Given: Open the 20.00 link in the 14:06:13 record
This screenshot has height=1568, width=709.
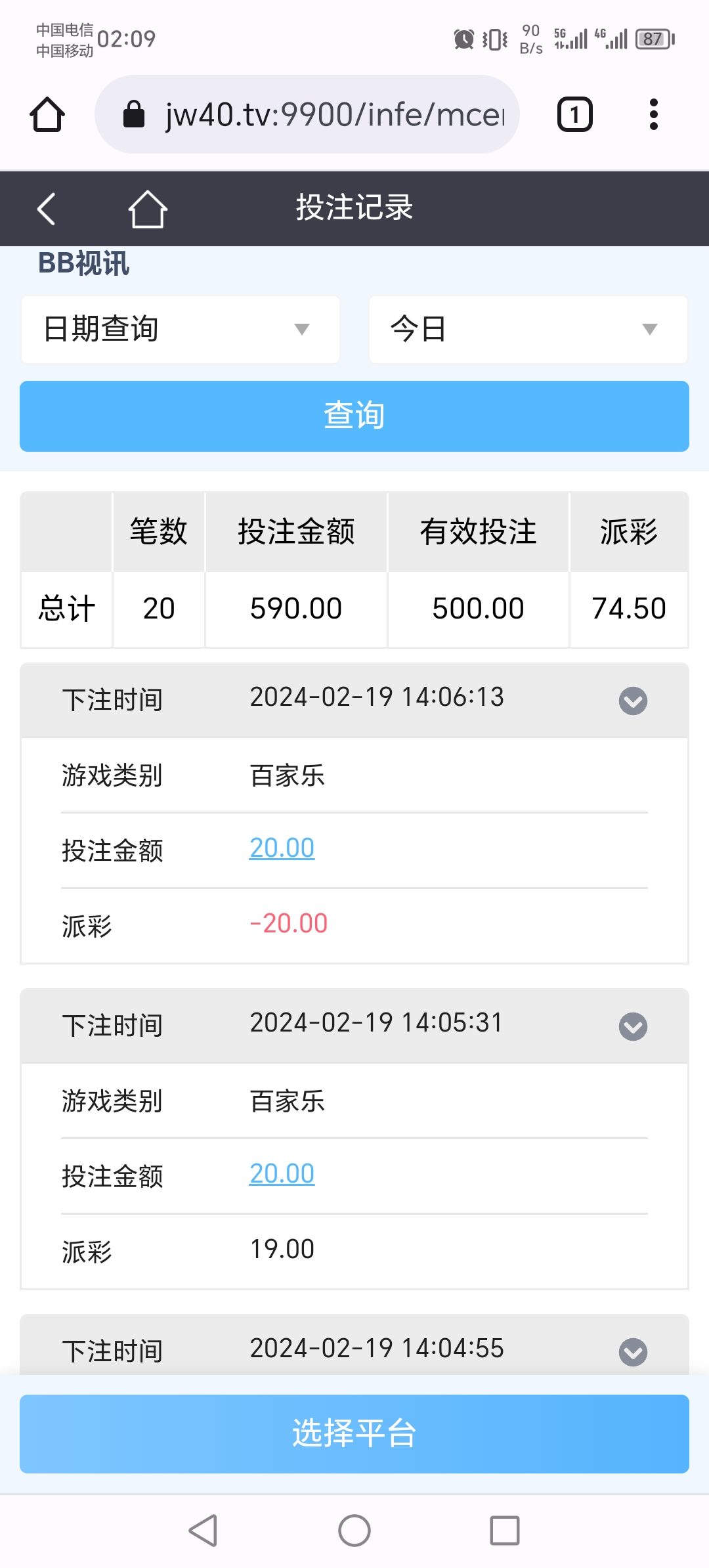Looking at the screenshot, I should (x=282, y=848).
